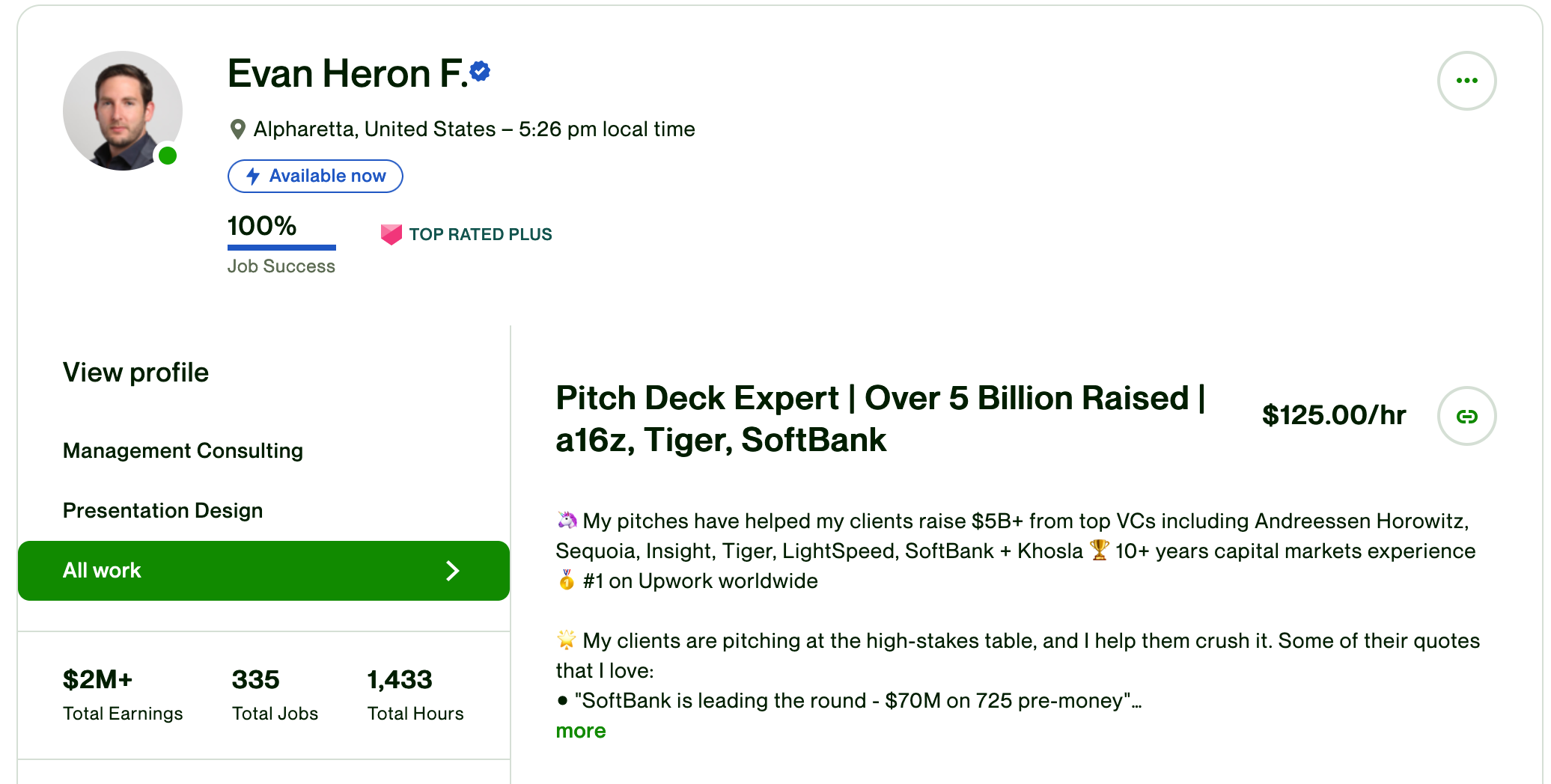This screenshot has width=1551, height=784.
Task: Click the green online status dot
Action: (x=168, y=156)
